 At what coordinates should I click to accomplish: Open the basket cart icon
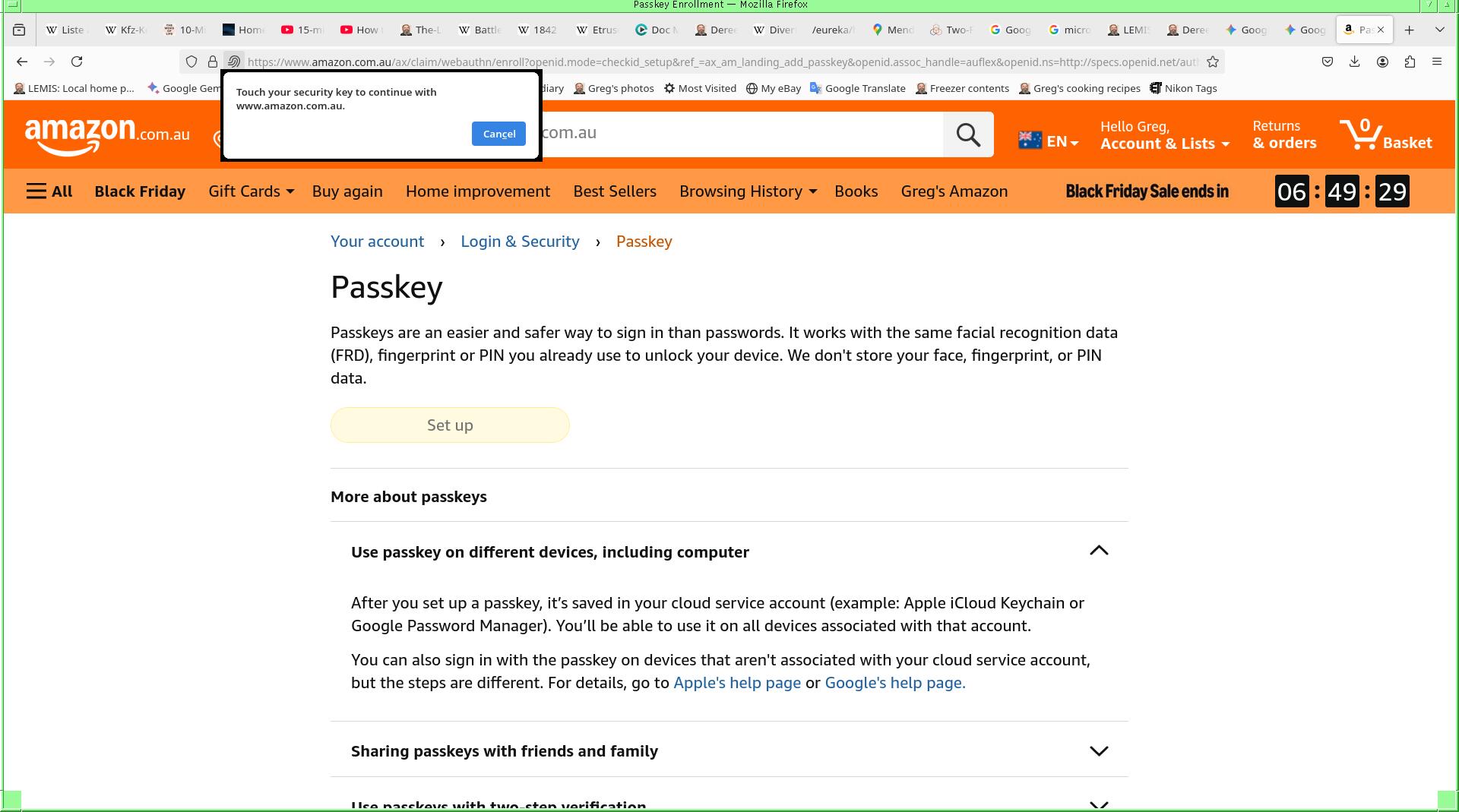click(x=1362, y=134)
